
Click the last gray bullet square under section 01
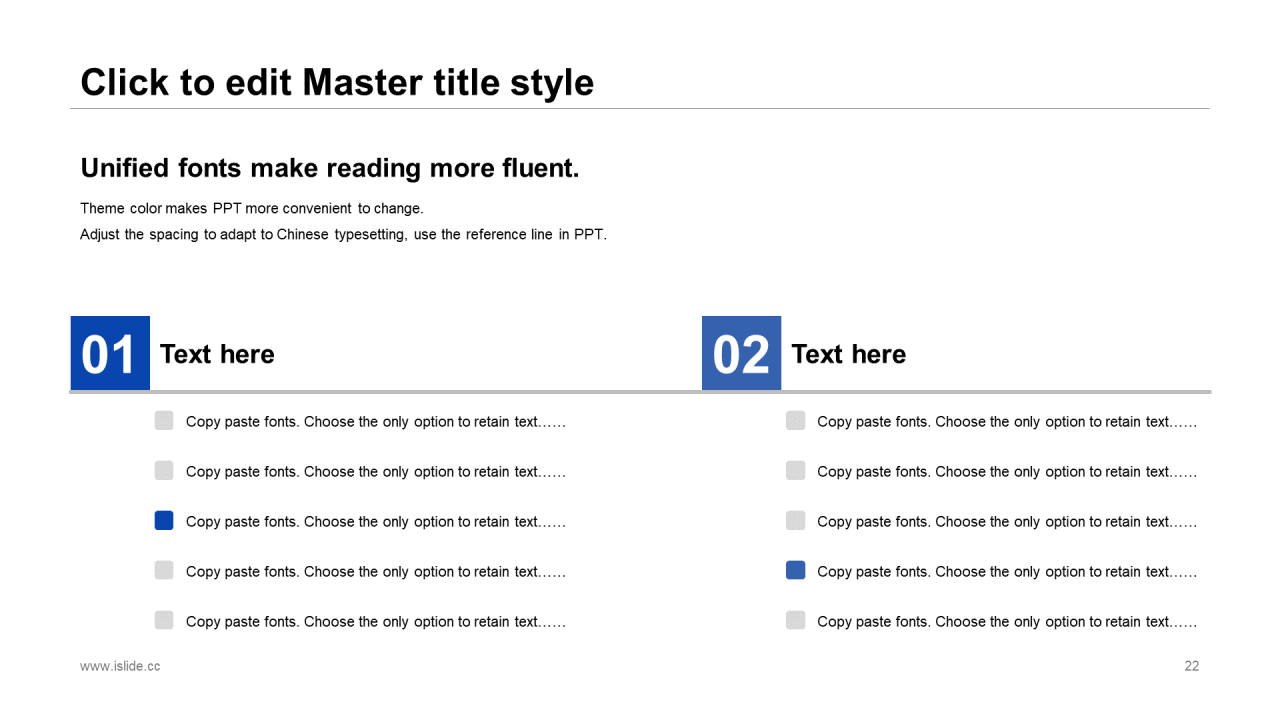coord(164,620)
